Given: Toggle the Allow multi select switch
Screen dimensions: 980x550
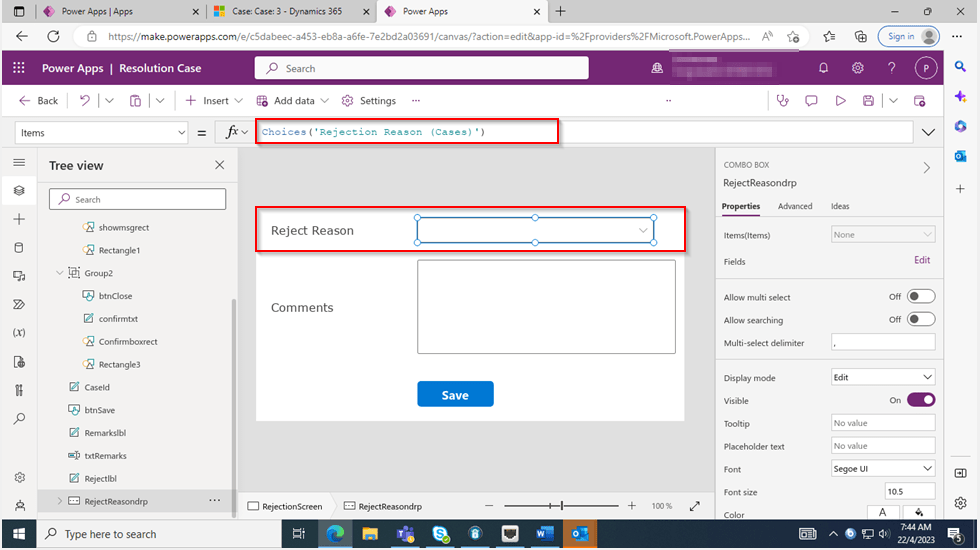Looking at the screenshot, I should click(920, 297).
